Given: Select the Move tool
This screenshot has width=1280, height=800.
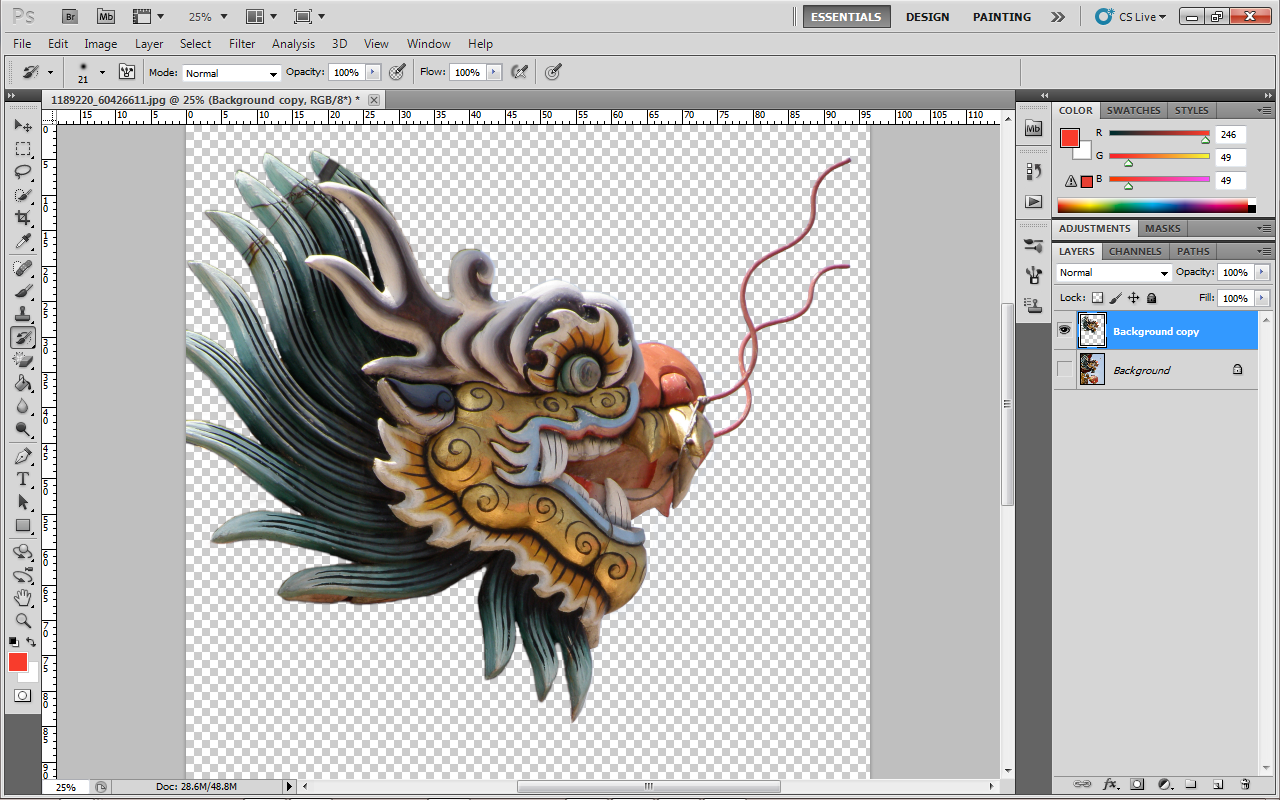Looking at the screenshot, I should tap(23, 126).
